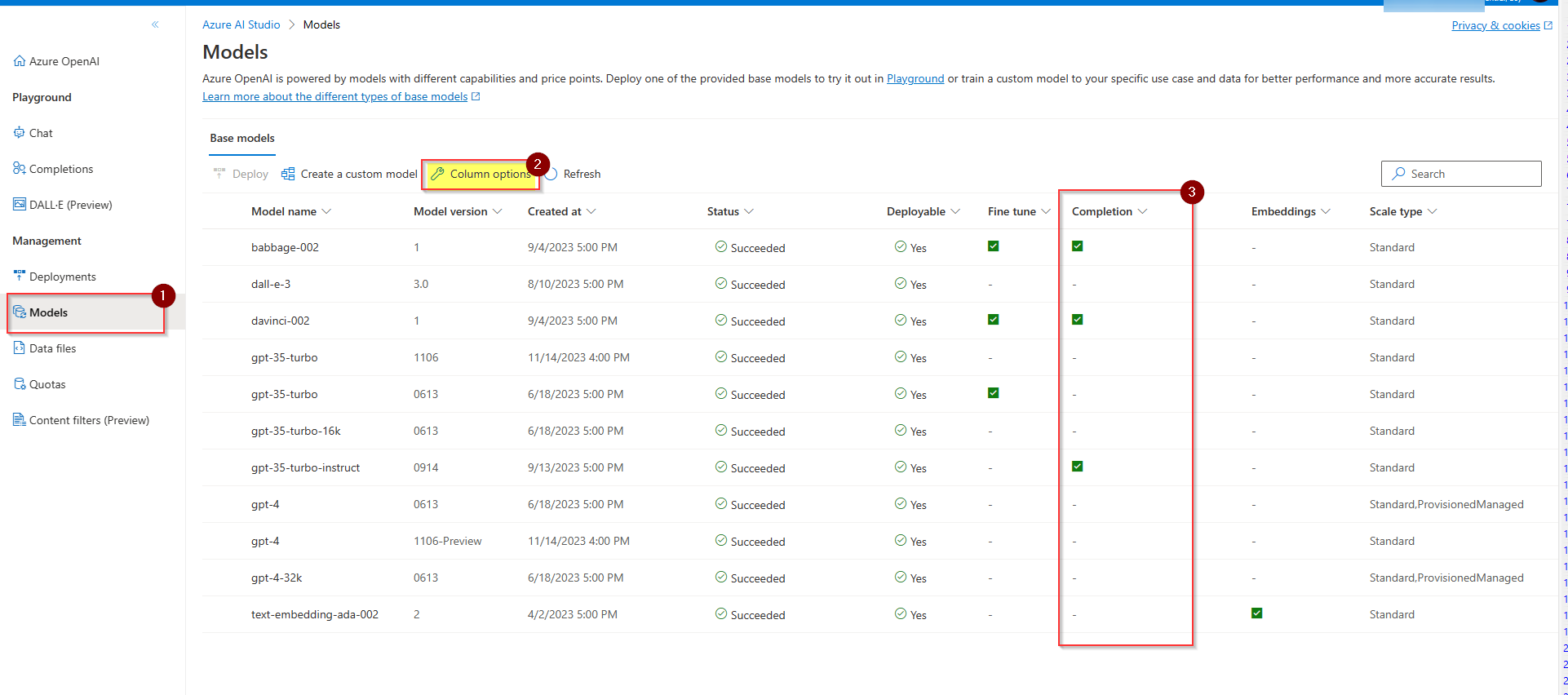This screenshot has height=695, width=1568.
Task: Click the Quotas icon
Action: click(20, 383)
